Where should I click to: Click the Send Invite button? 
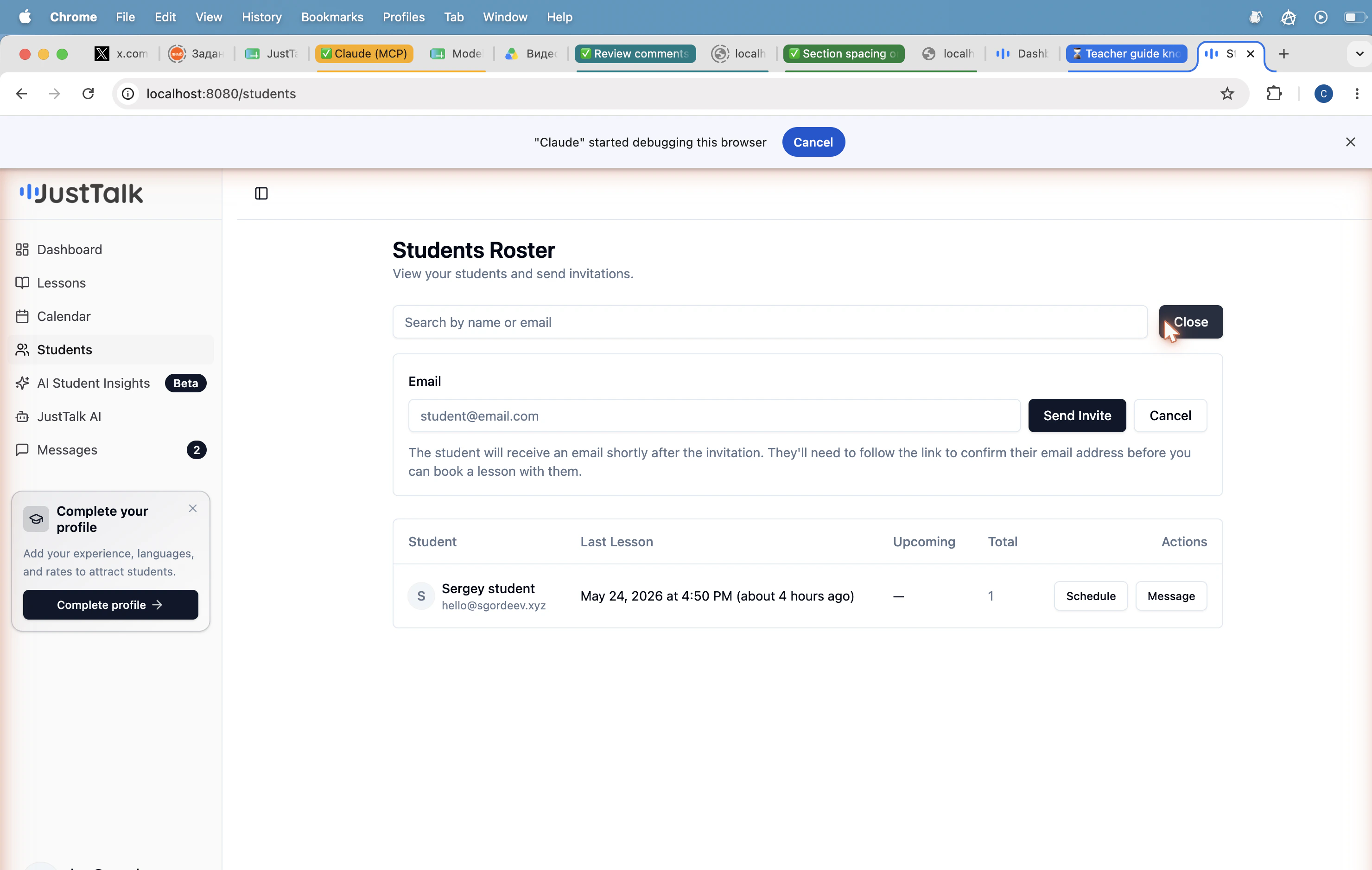click(1077, 416)
